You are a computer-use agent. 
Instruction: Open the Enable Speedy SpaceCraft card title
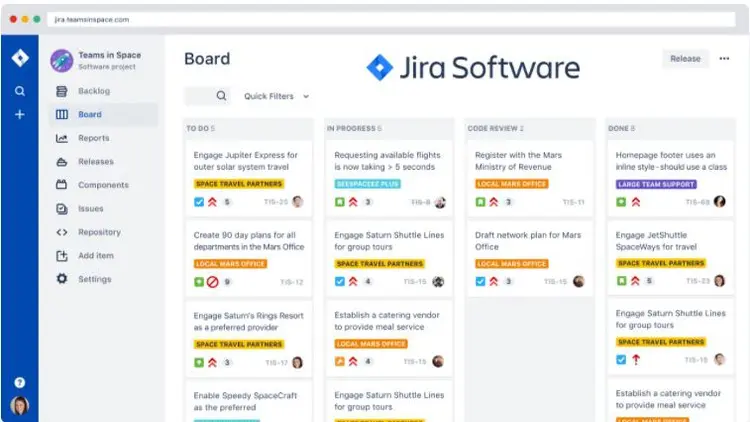(x=245, y=401)
